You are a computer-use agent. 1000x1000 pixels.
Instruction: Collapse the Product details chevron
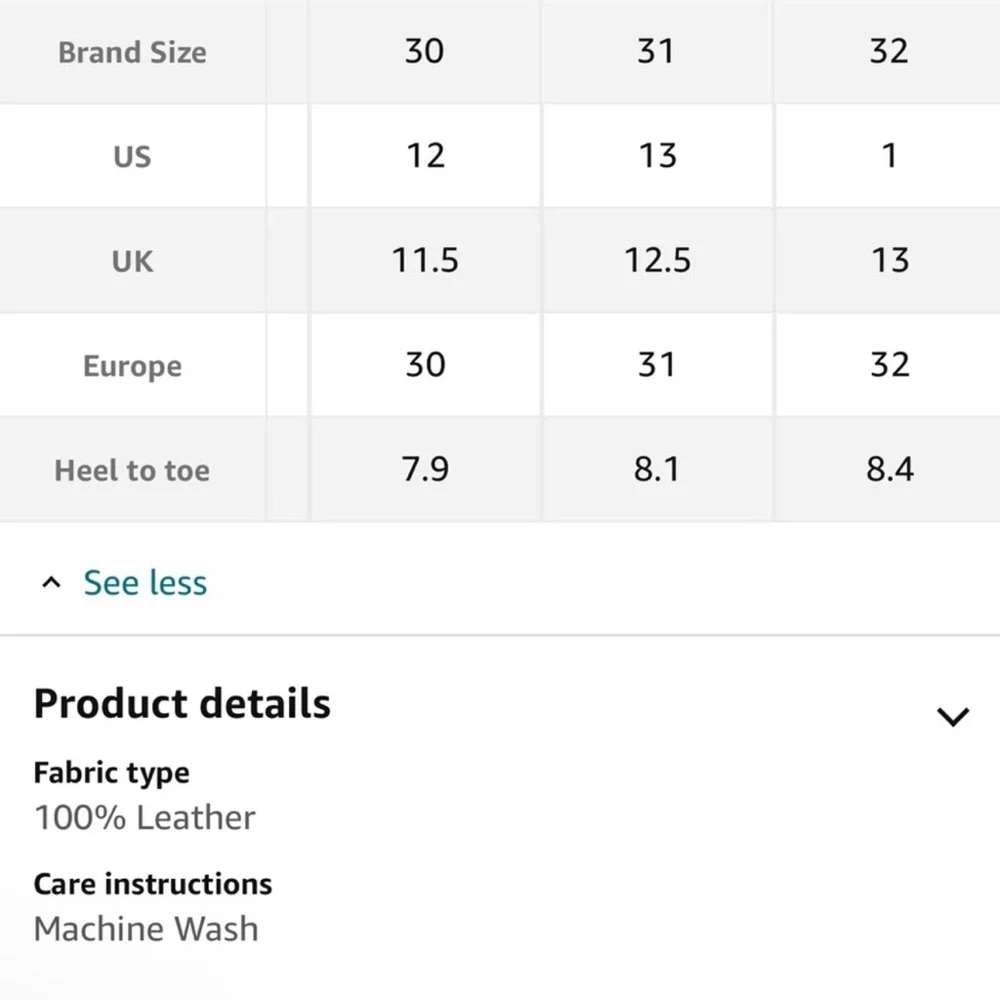point(953,716)
